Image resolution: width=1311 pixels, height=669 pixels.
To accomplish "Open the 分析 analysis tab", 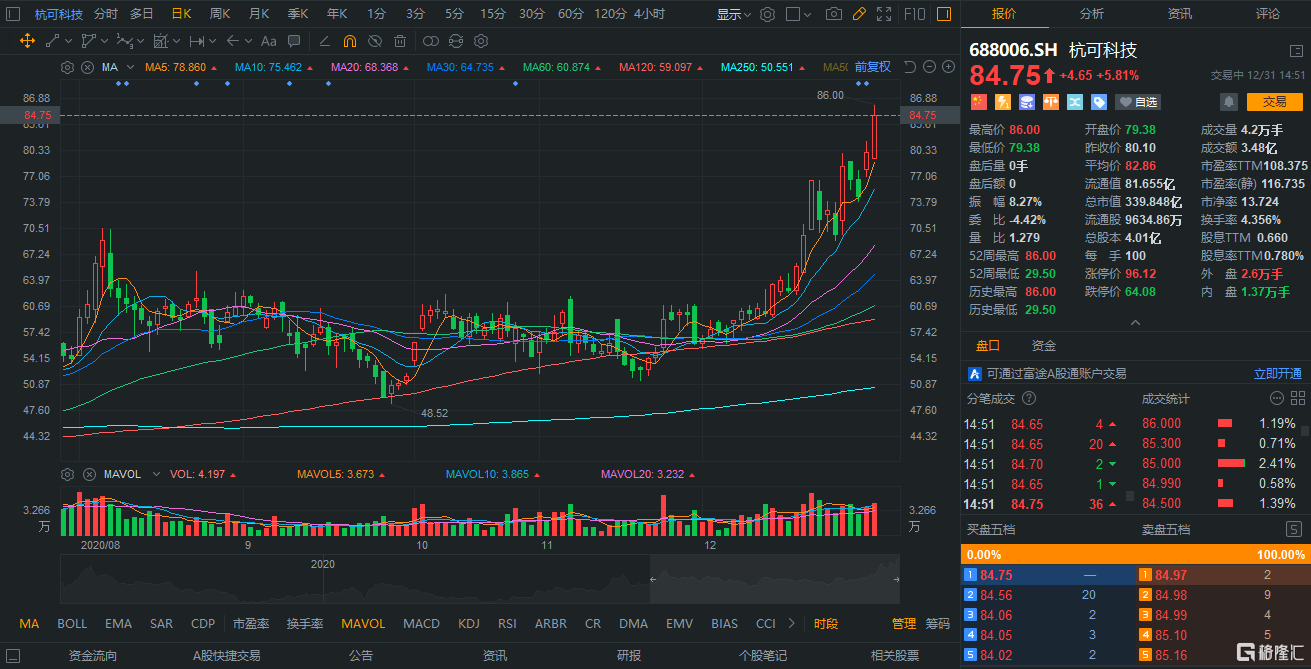I will (1092, 14).
